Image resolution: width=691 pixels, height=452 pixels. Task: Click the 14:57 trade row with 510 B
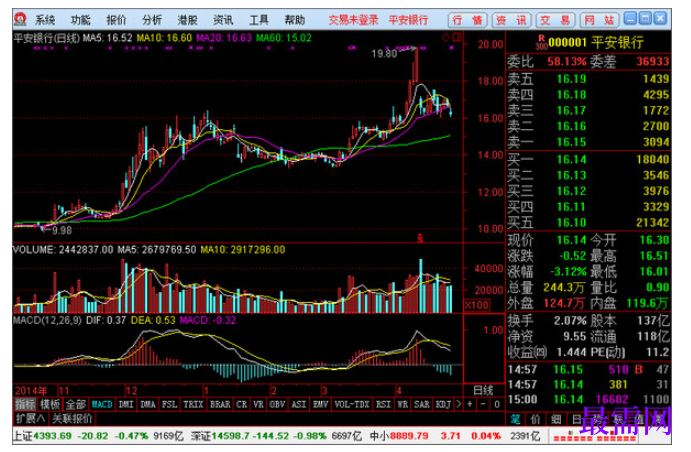[x=588, y=369]
